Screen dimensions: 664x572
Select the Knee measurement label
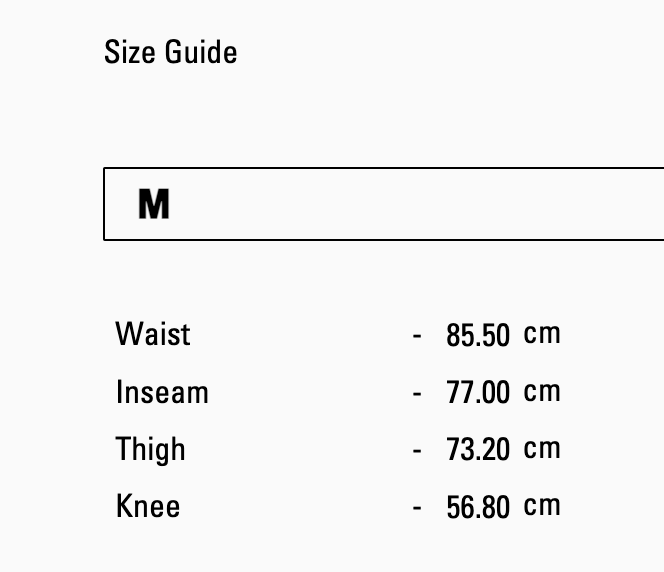point(148,506)
